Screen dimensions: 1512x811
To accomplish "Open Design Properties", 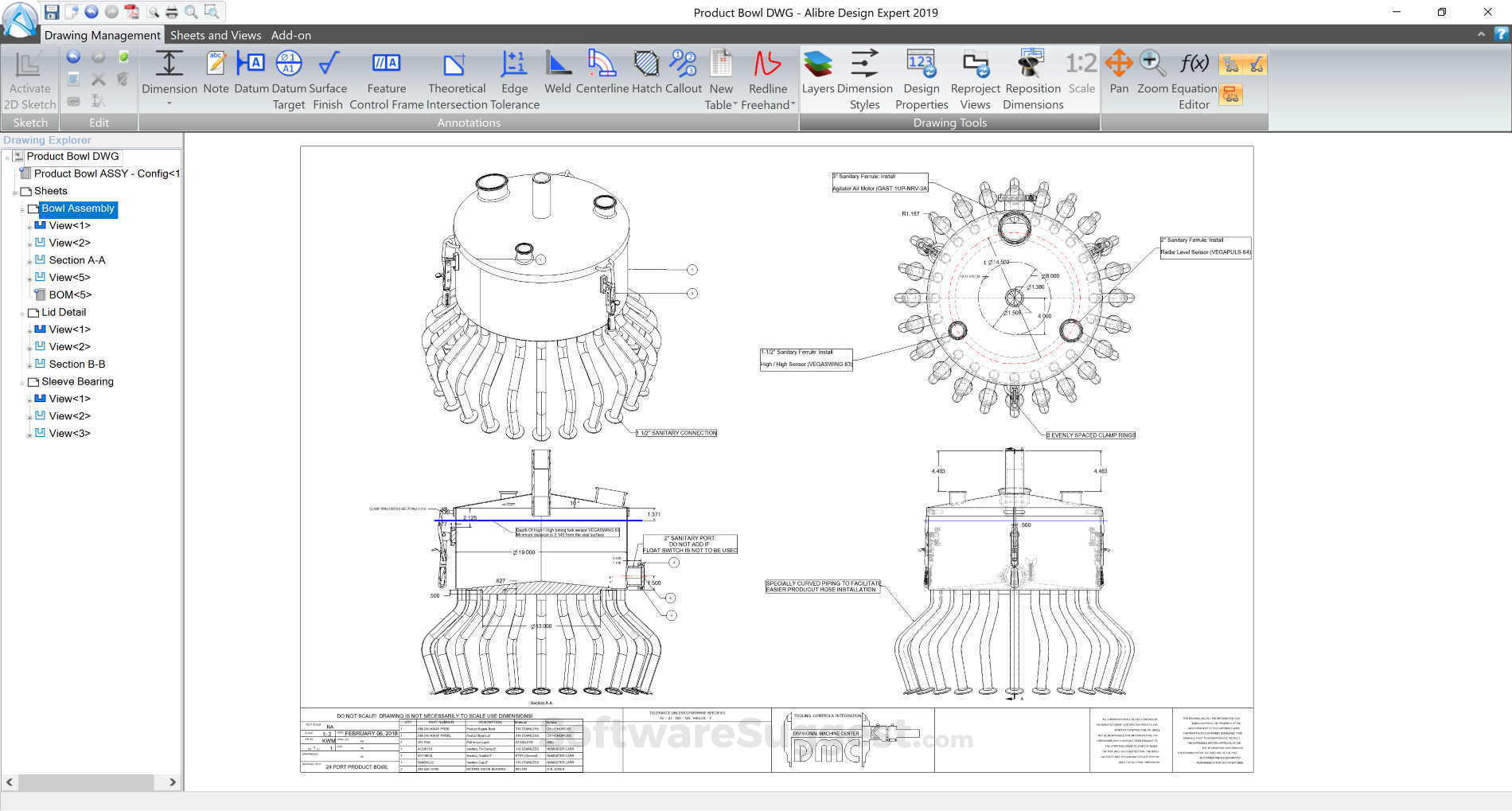I will [921, 76].
